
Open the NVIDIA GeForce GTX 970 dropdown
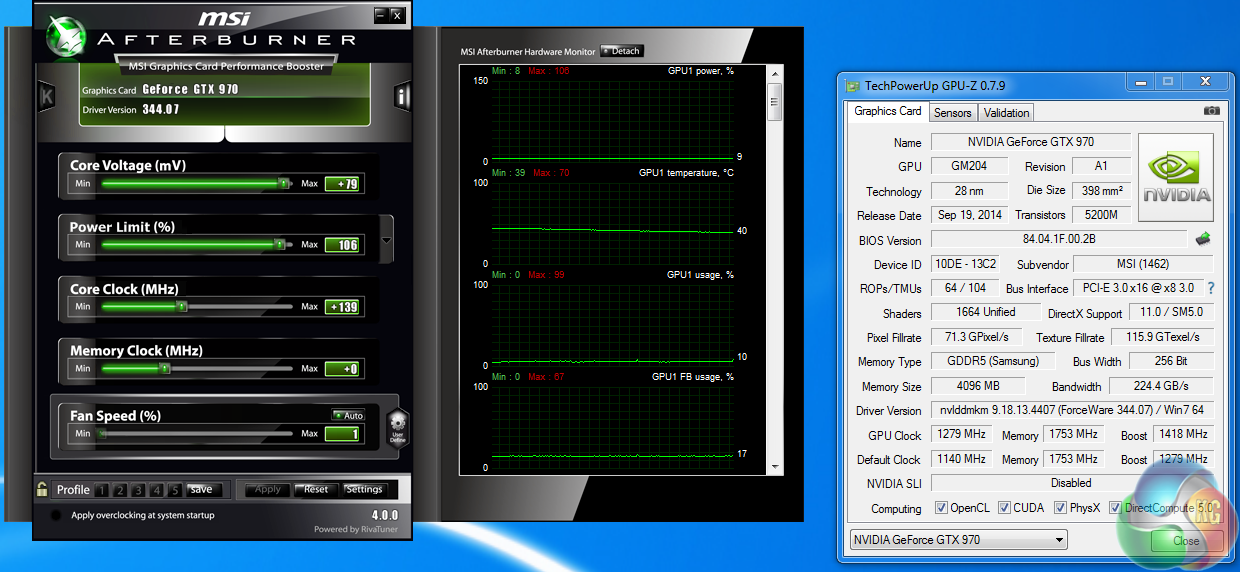pos(957,540)
